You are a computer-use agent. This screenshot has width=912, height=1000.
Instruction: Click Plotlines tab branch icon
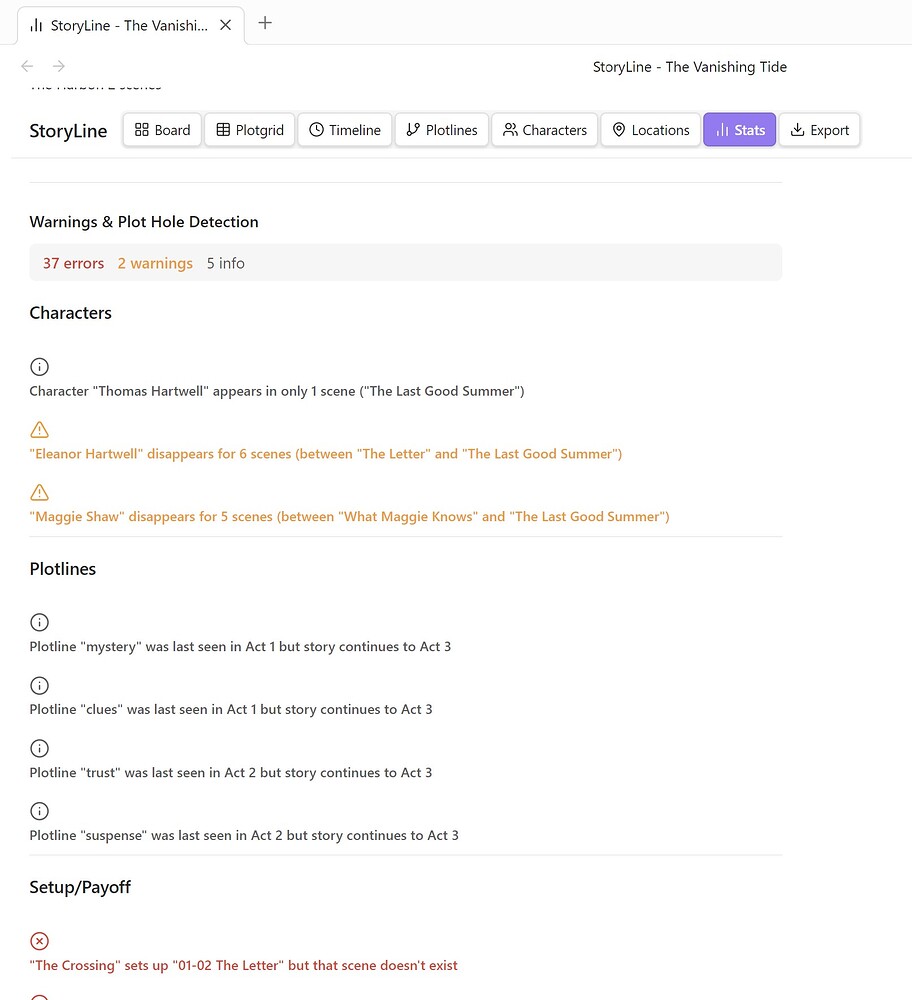pos(413,129)
